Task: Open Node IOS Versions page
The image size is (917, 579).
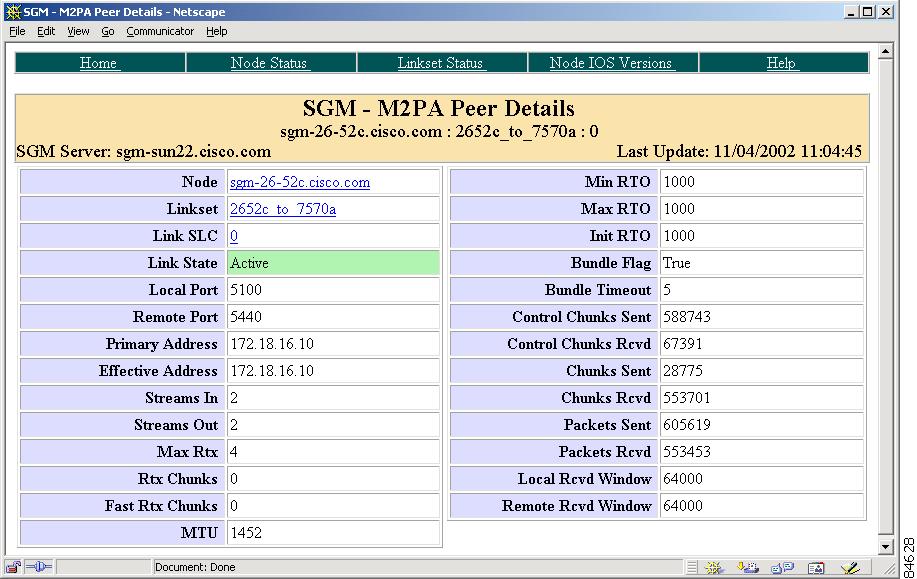Action: [611, 63]
